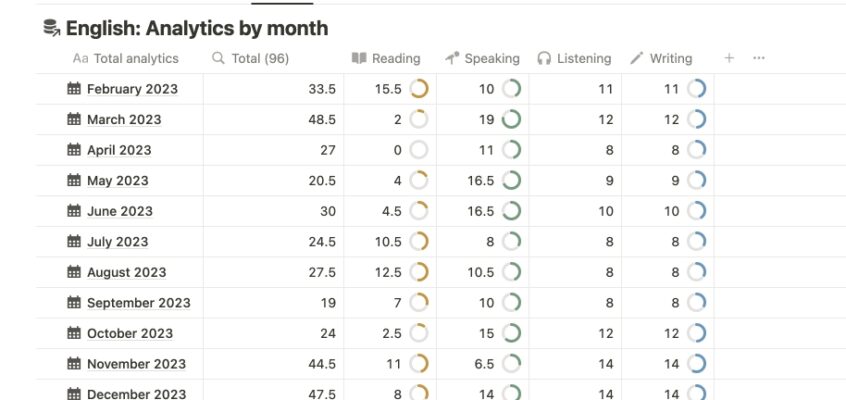The image size is (846, 400).
Task: Click the Listening column headphones icon
Action: (x=544, y=58)
